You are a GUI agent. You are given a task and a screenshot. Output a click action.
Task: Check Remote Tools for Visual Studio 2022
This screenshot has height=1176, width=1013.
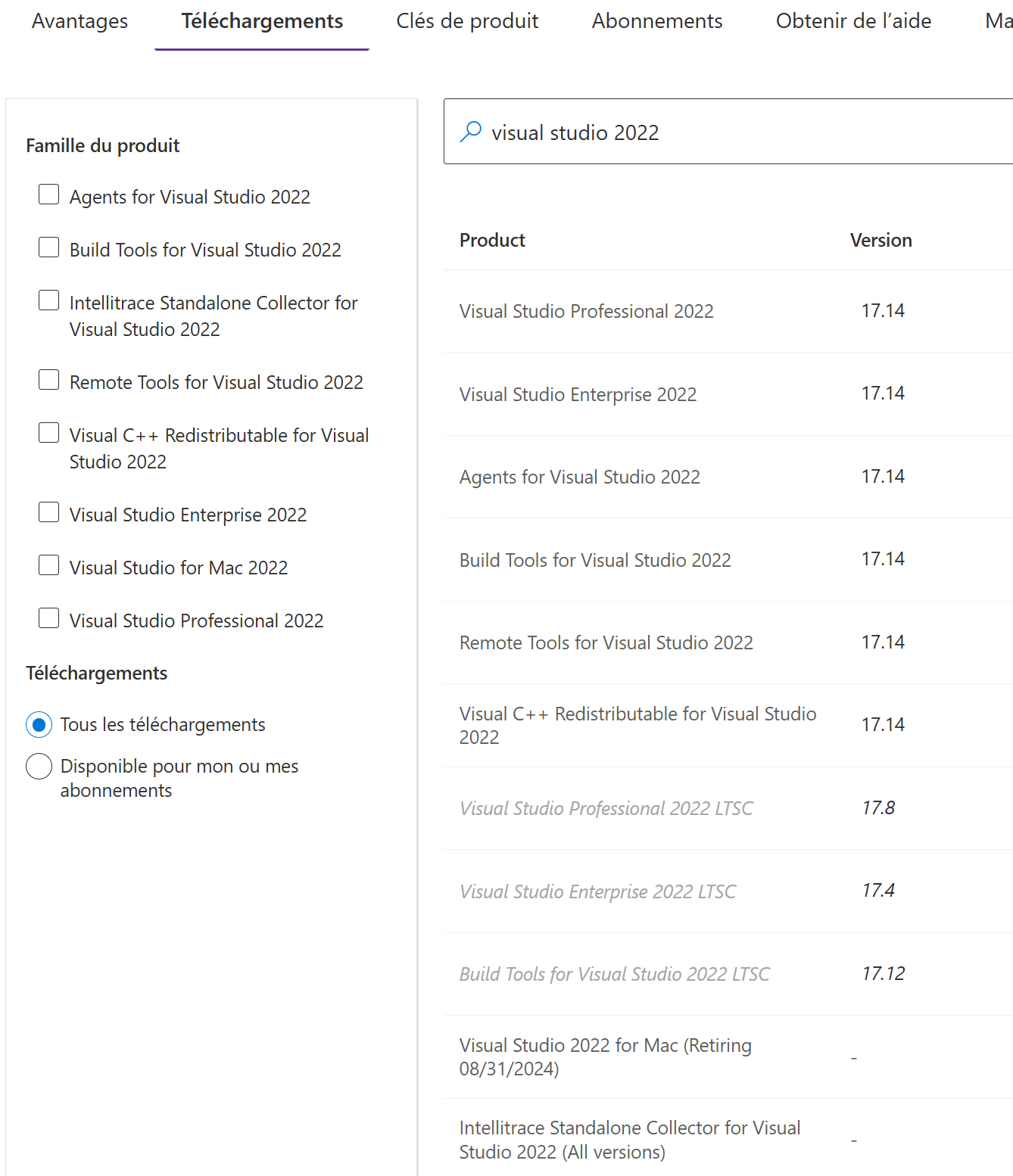[x=49, y=380]
